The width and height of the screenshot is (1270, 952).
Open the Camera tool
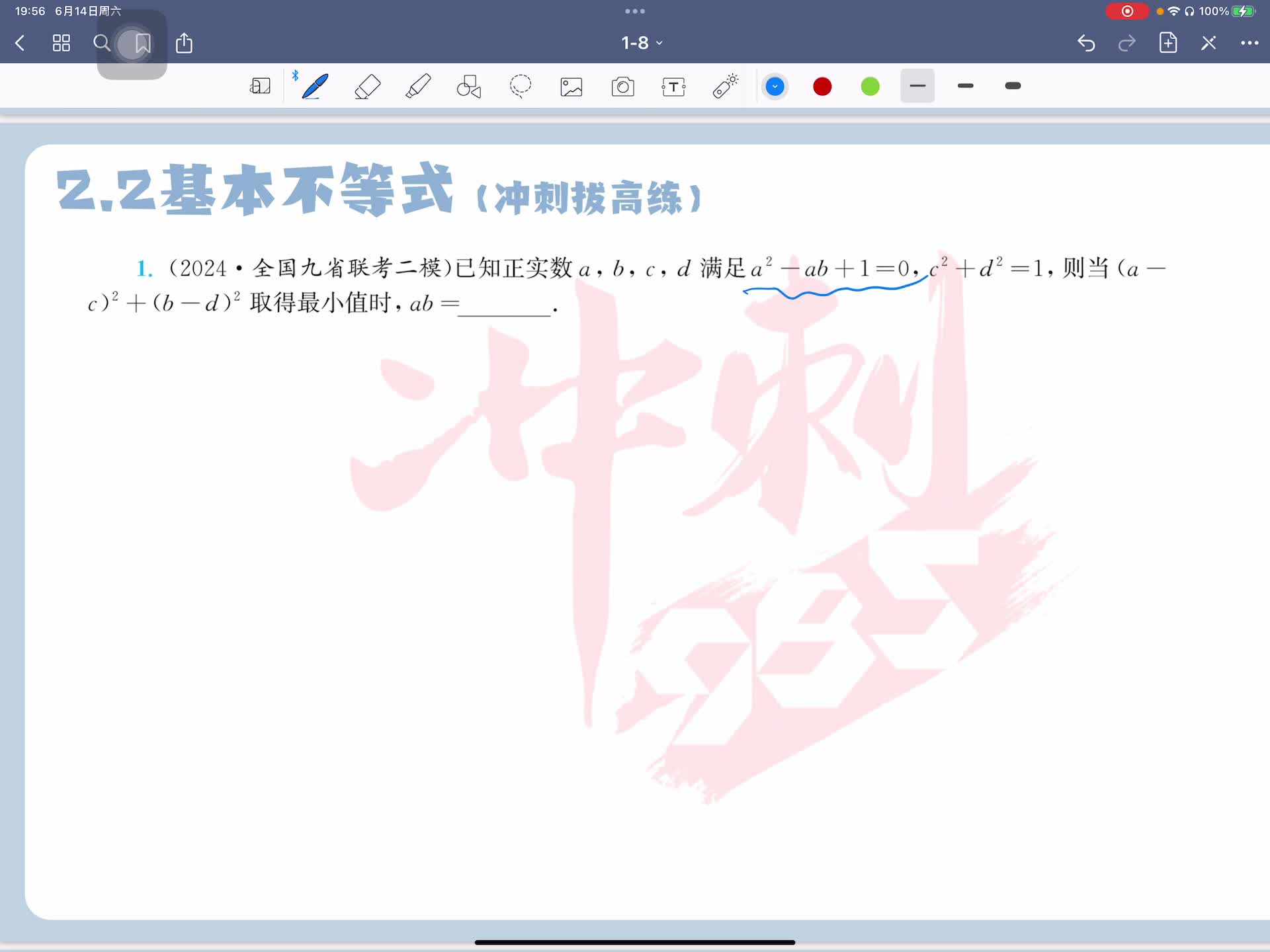tap(622, 87)
